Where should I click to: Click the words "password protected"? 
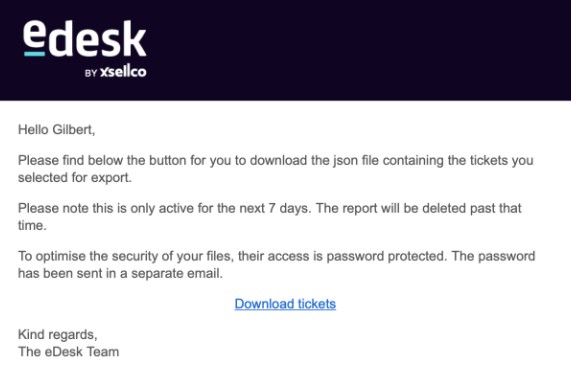click(386, 256)
